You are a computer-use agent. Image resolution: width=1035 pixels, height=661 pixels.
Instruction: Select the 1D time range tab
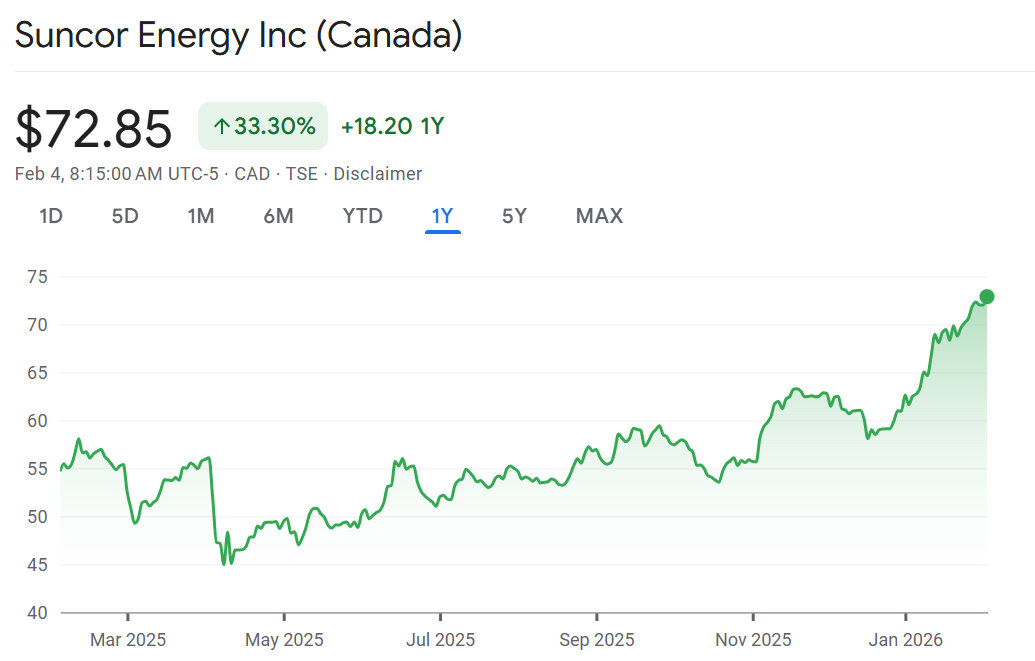click(51, 216)
